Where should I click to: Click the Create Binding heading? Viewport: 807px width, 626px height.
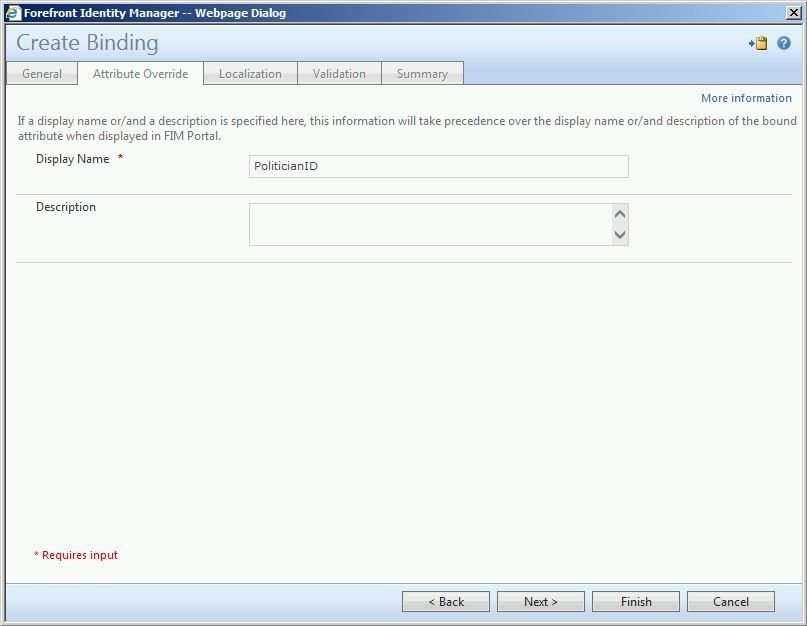tap(87, 43)
